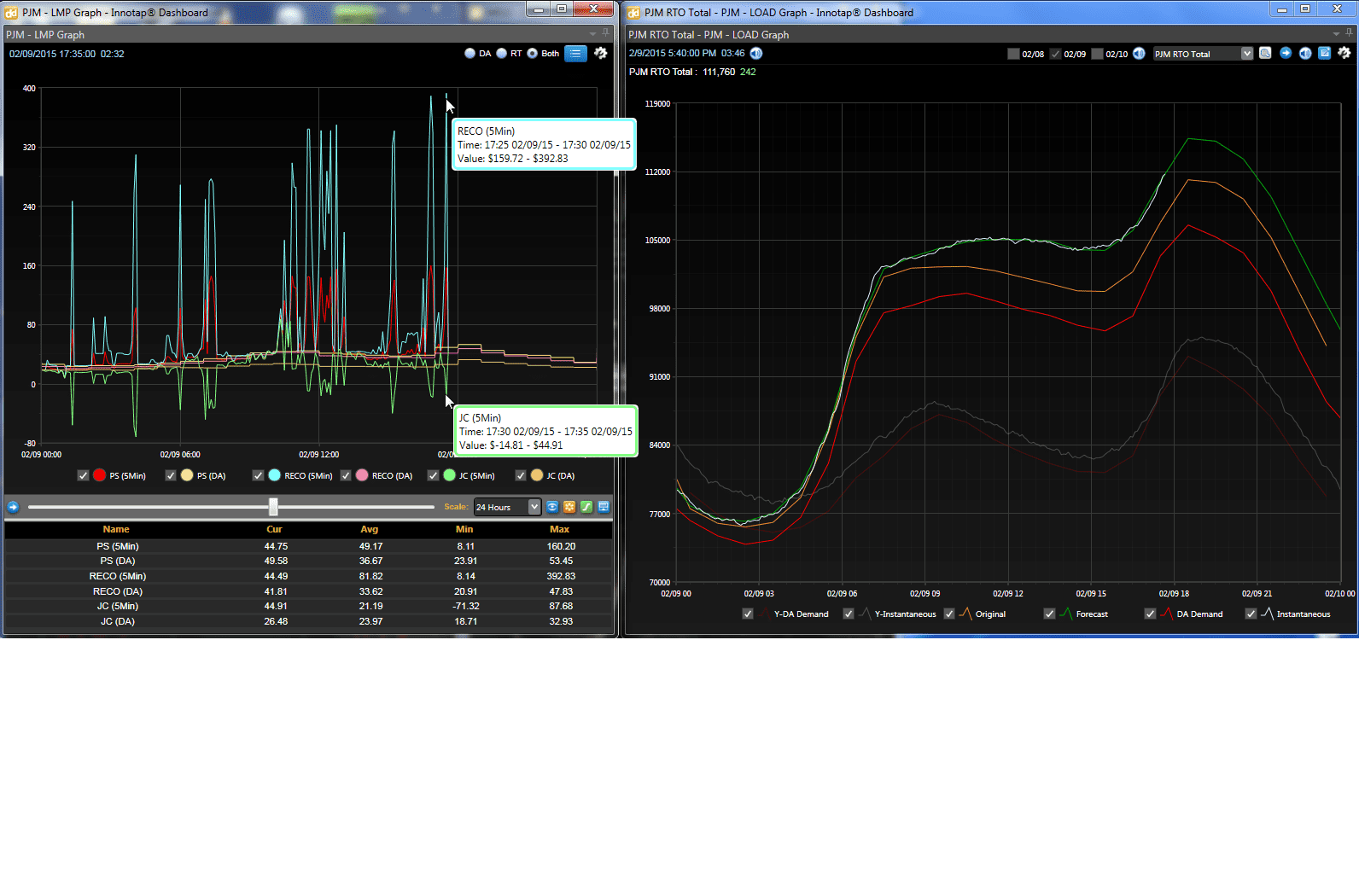1359x896 pixels.
Task: Click the JC (DA) row name
Action: pyautogui.click(x=118, y=621)
